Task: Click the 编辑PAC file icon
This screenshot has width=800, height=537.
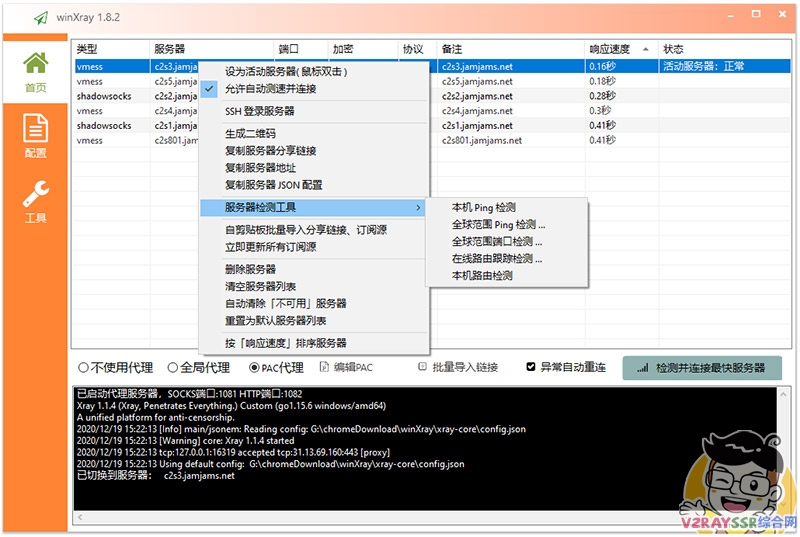Action: 324,367
